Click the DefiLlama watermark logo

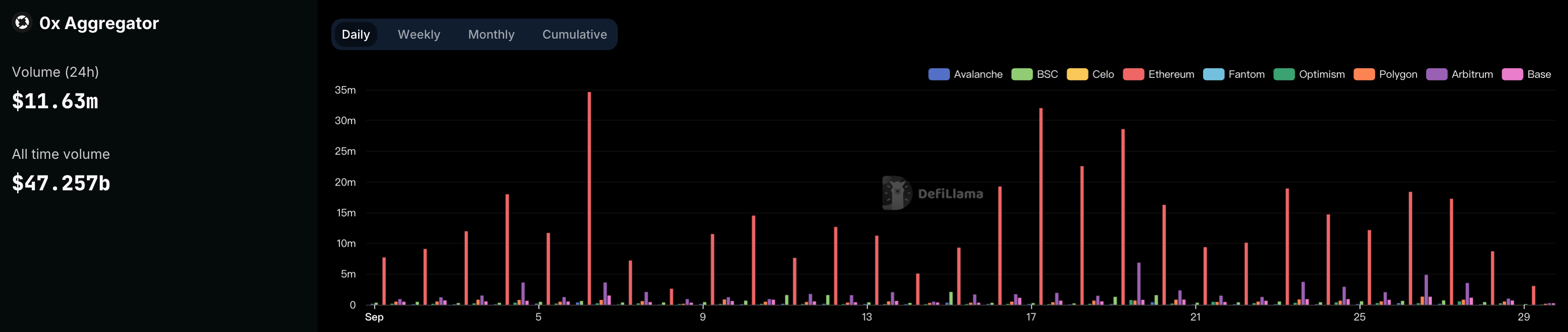(x=897, y=193)
